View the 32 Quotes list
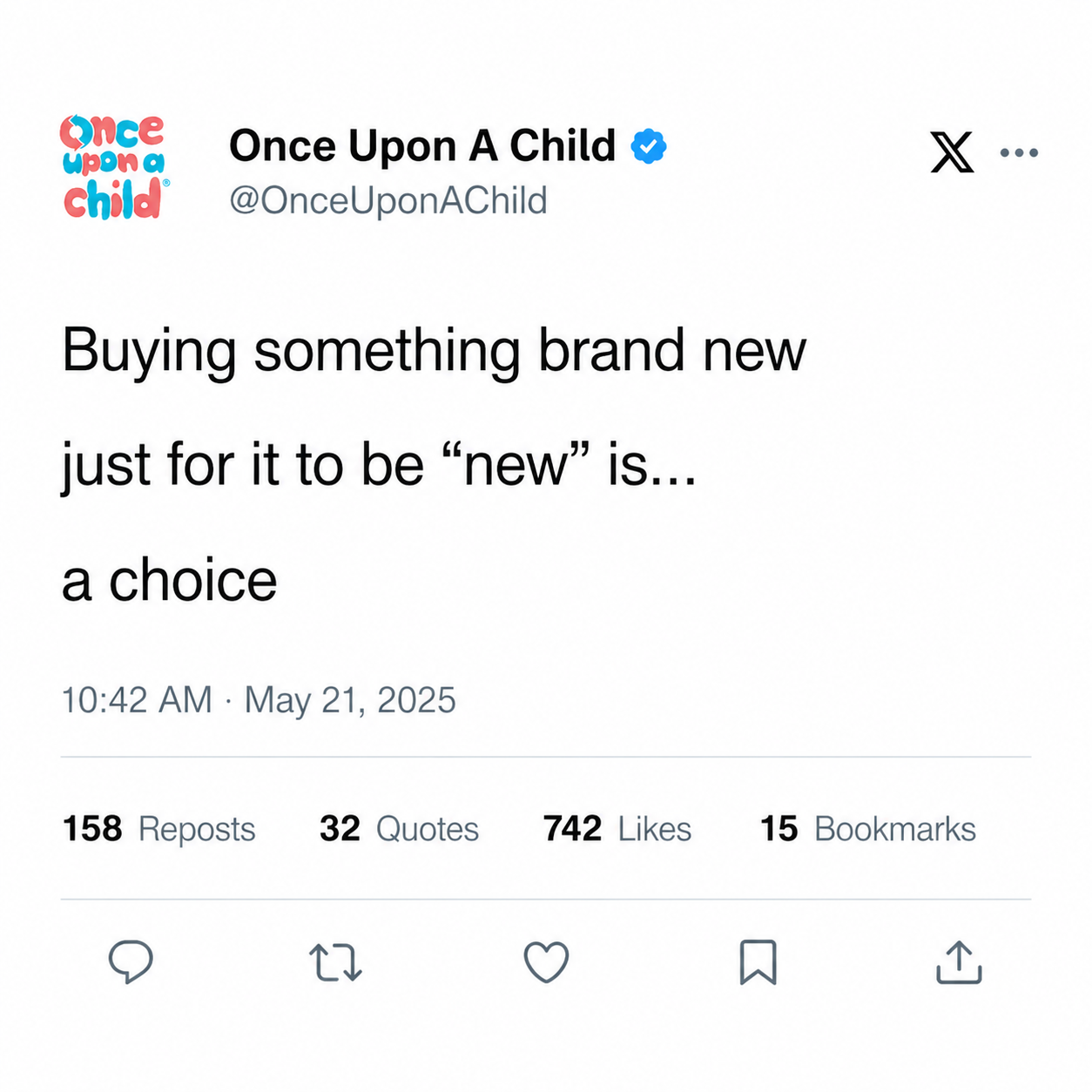Screen dimensions: 1092x1092 [x=399, y=828]
